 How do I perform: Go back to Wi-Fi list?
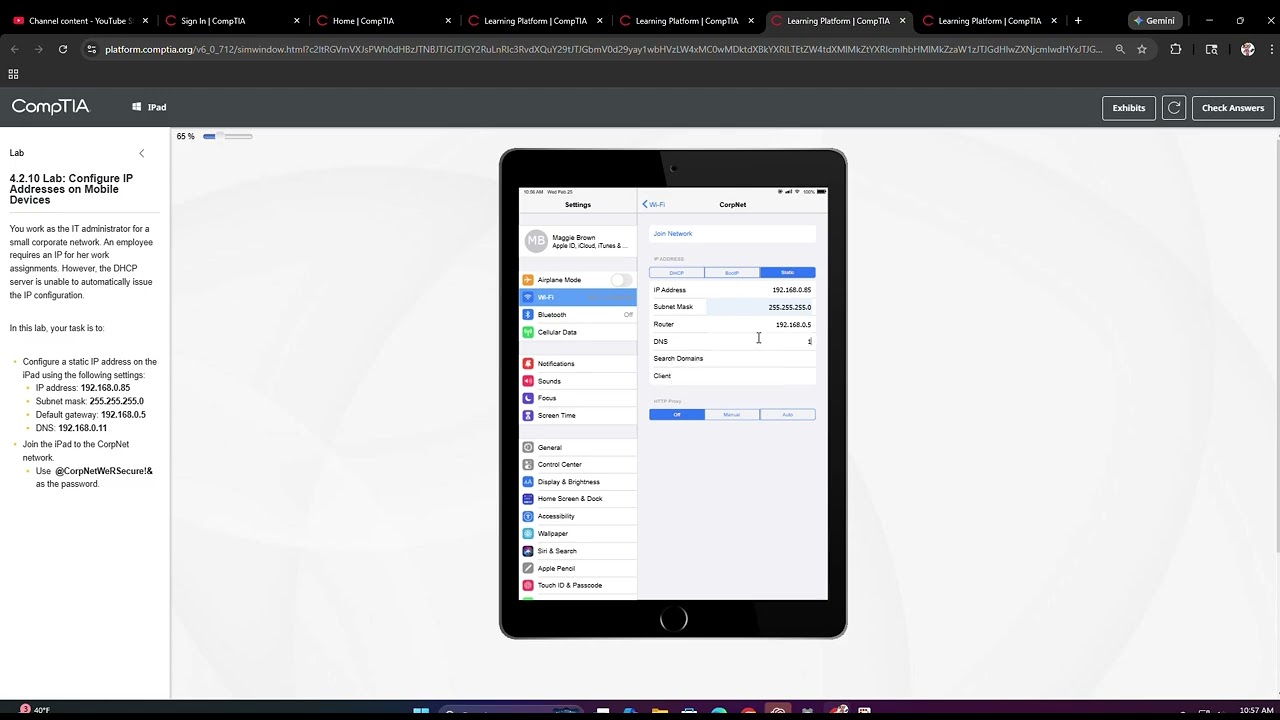[653, 204]
